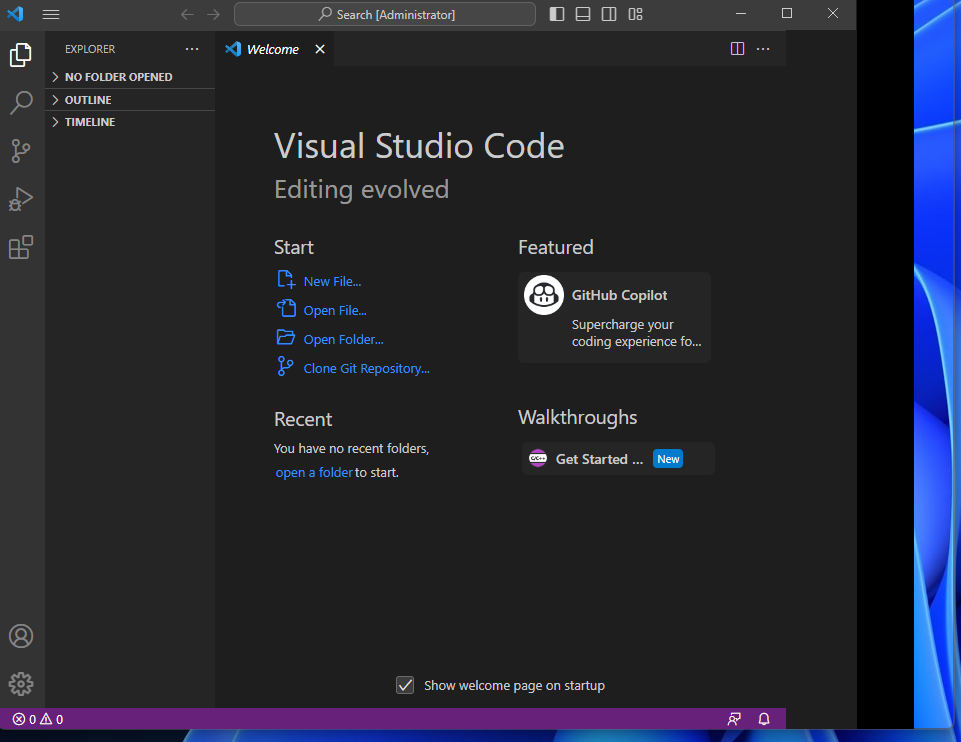This screenshot has width=961, height=742.
Task: Open the hamburger application menu
Action: point(51,14)
